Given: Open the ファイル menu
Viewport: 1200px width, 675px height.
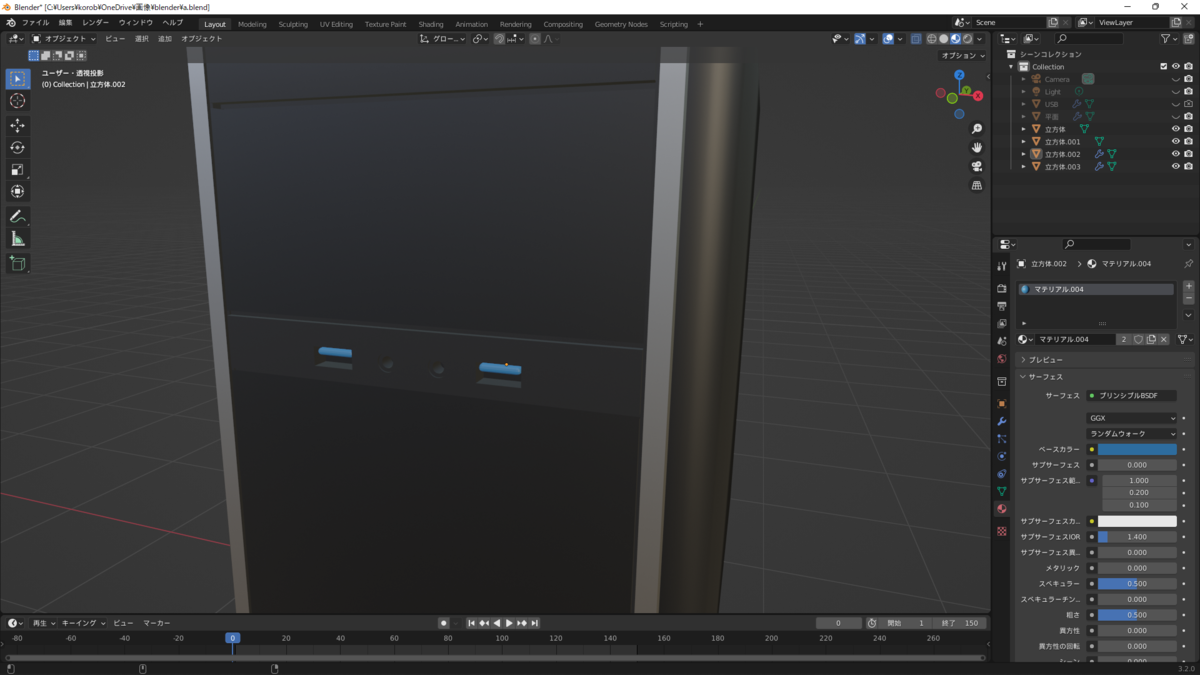Looking at the screenshot, I should point(35,22).
